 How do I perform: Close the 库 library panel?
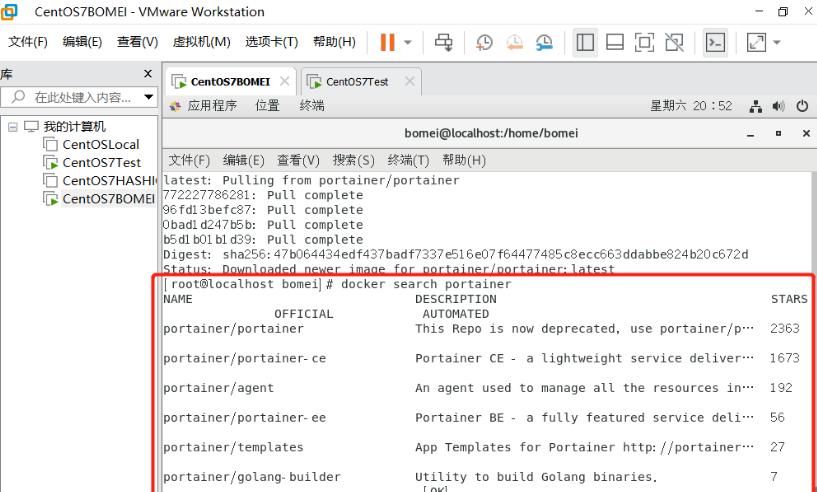[x=148, y=74]
